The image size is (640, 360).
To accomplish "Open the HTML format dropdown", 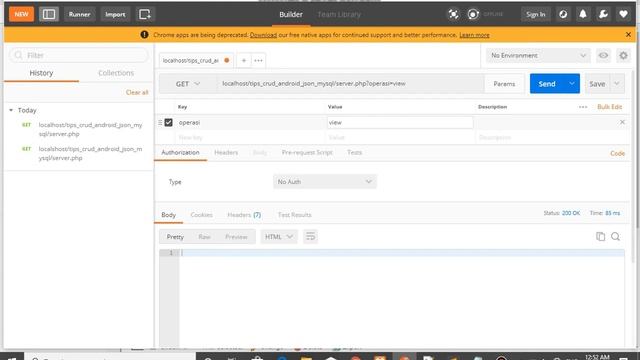I will 279,237.
